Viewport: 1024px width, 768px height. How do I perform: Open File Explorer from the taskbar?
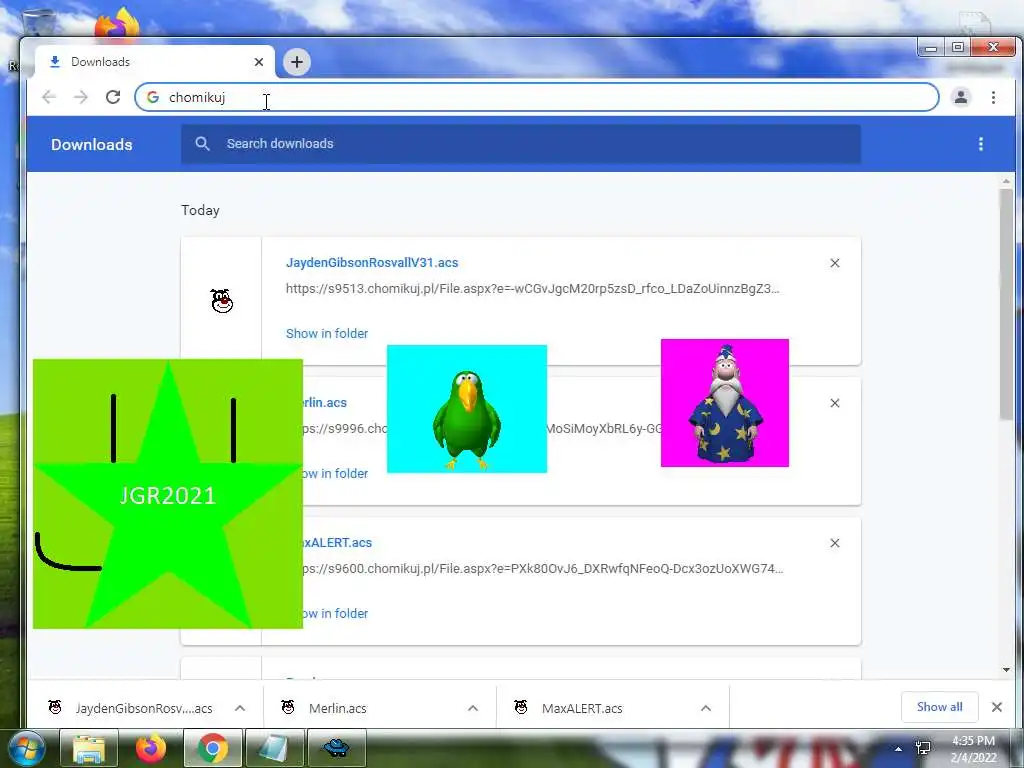89,748
